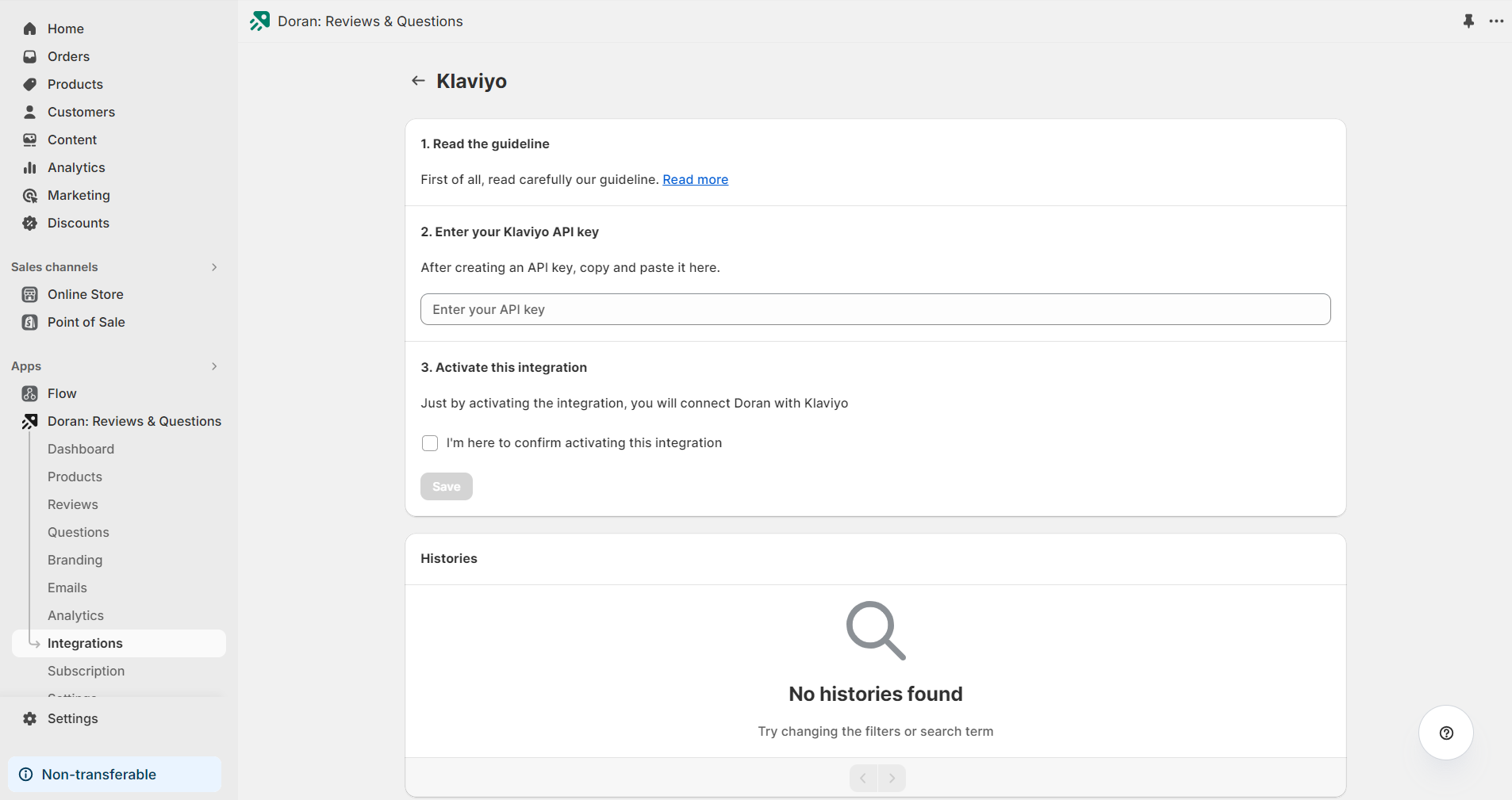Image resolution: width=1512 pixels, height=800 pixels.
Task: Go to next histories page
Action: click(892, 778)
